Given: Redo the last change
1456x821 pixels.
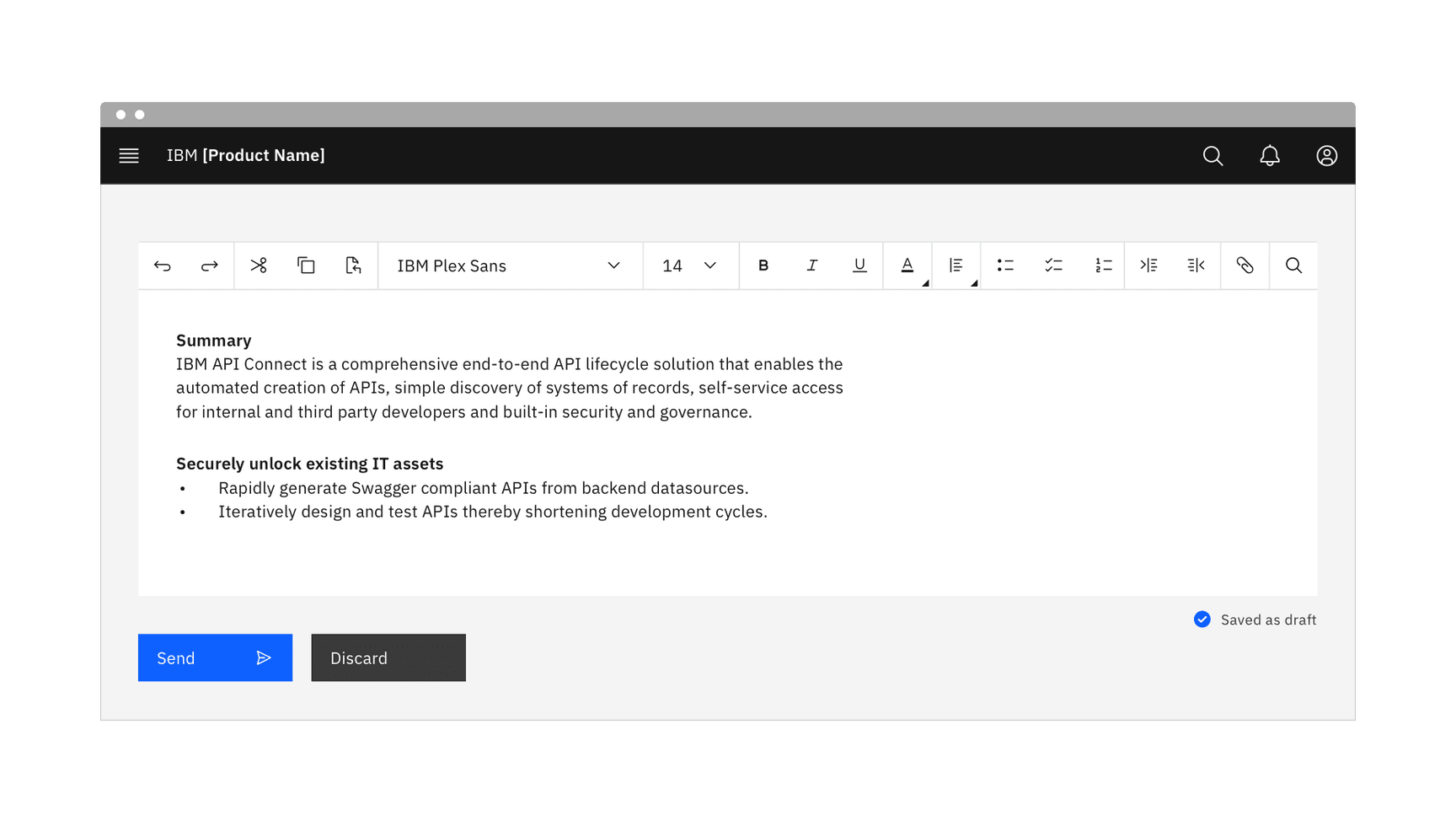Looking at the screenshot, I should pos(209,266).
